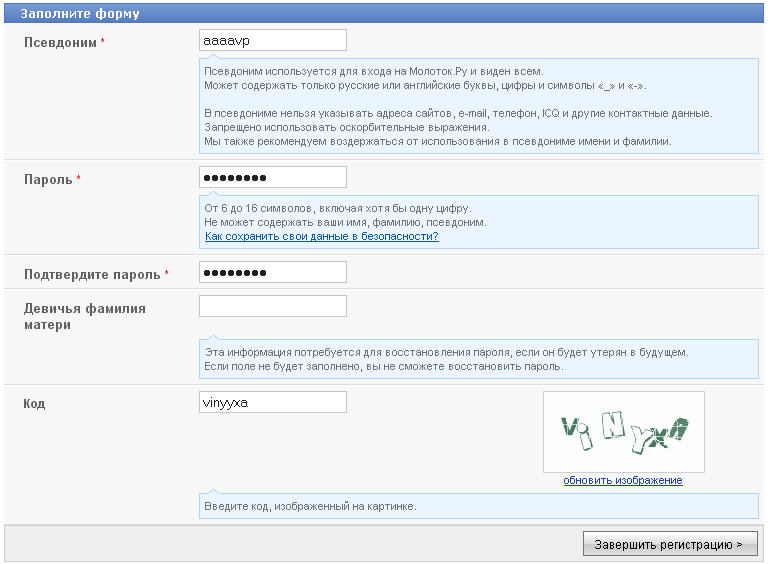This screenshot has height=564, width=770.
Task: Click the Девичья фамилия матери label
Action: click(85, 316)
